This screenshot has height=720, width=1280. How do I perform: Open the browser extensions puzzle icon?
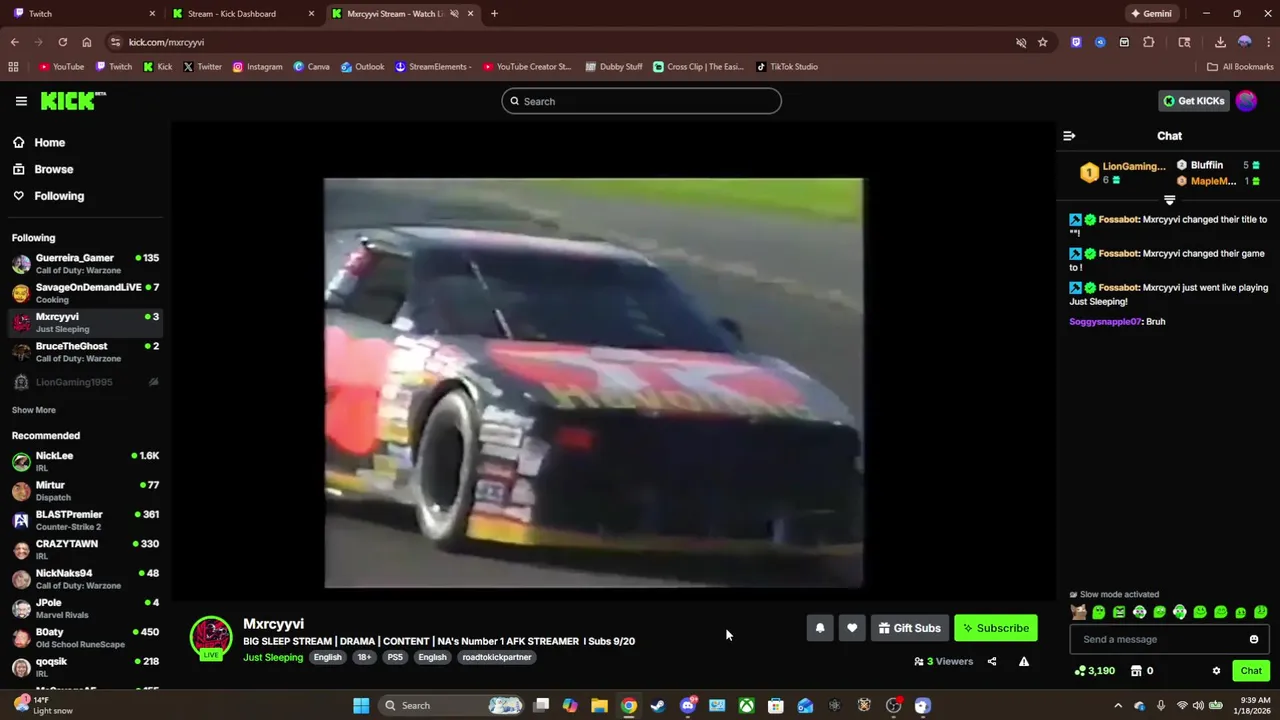coord(1149,42)
